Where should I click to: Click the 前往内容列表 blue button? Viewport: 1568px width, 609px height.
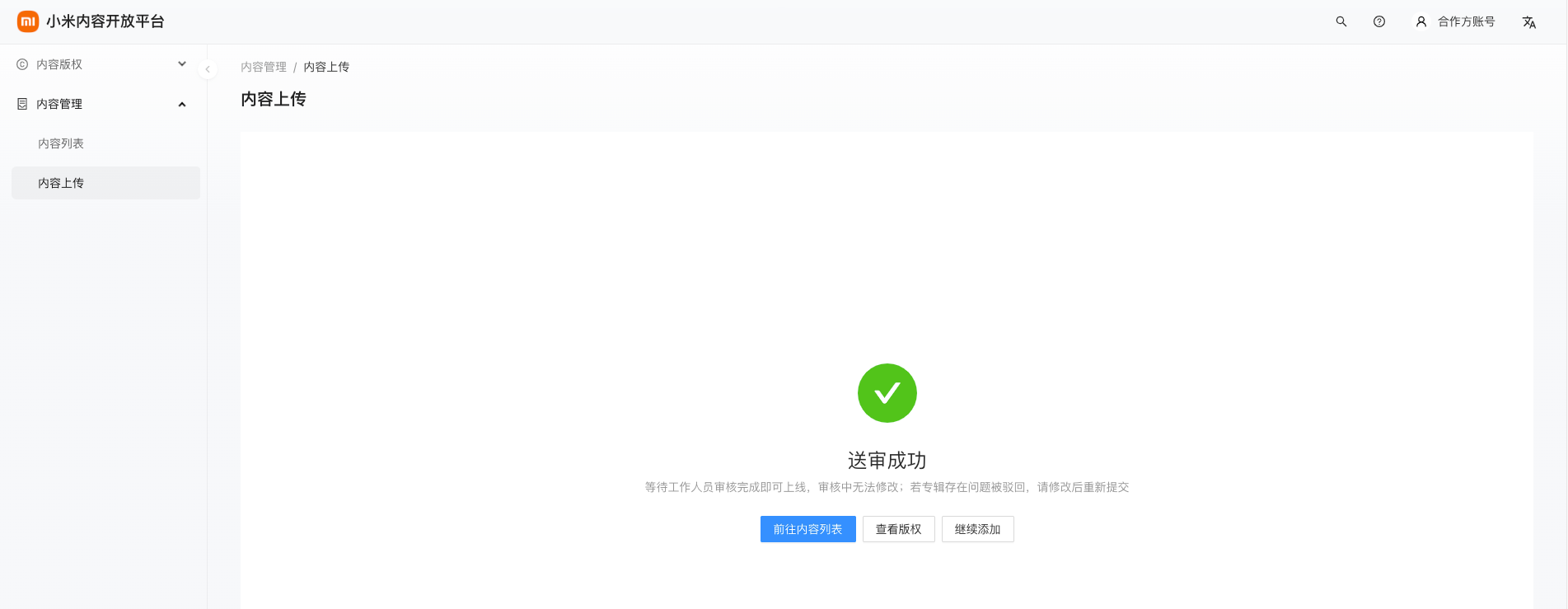pos(808,529)
